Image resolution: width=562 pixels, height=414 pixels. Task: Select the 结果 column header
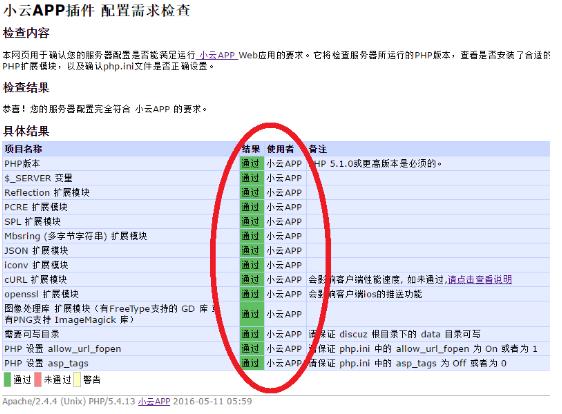pos(251,149)
